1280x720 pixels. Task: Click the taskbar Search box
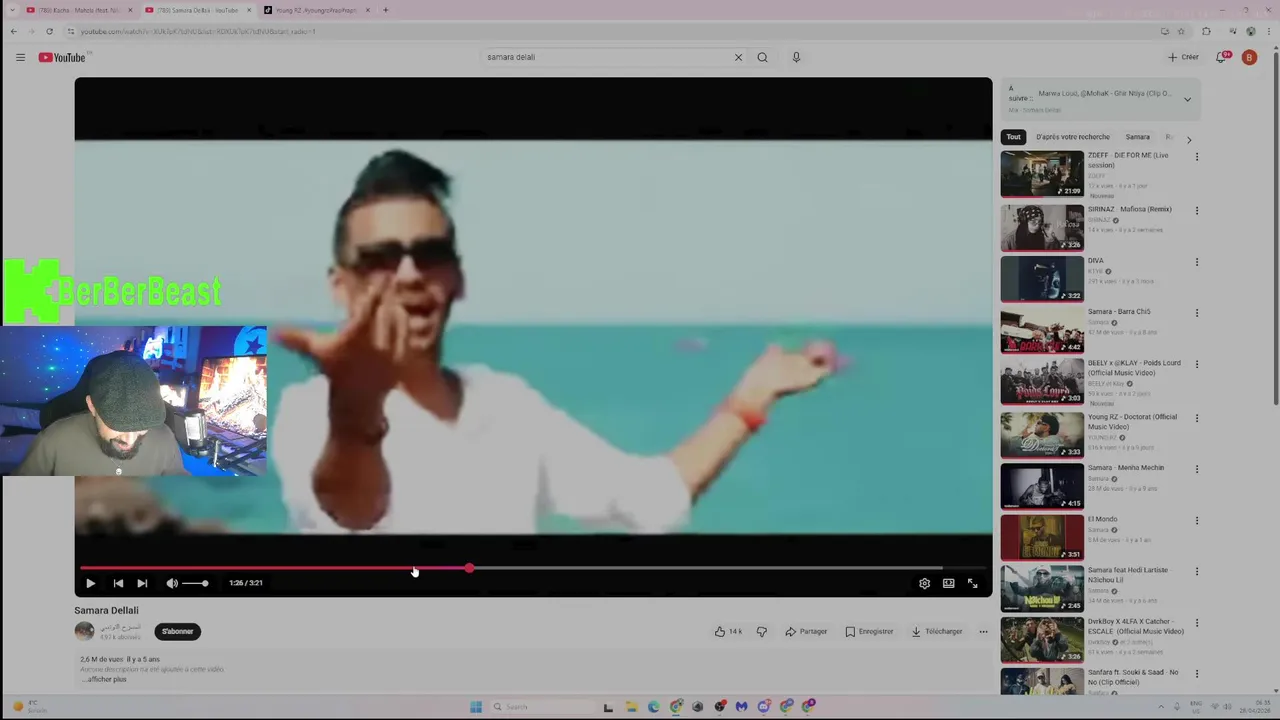[540, 707]
